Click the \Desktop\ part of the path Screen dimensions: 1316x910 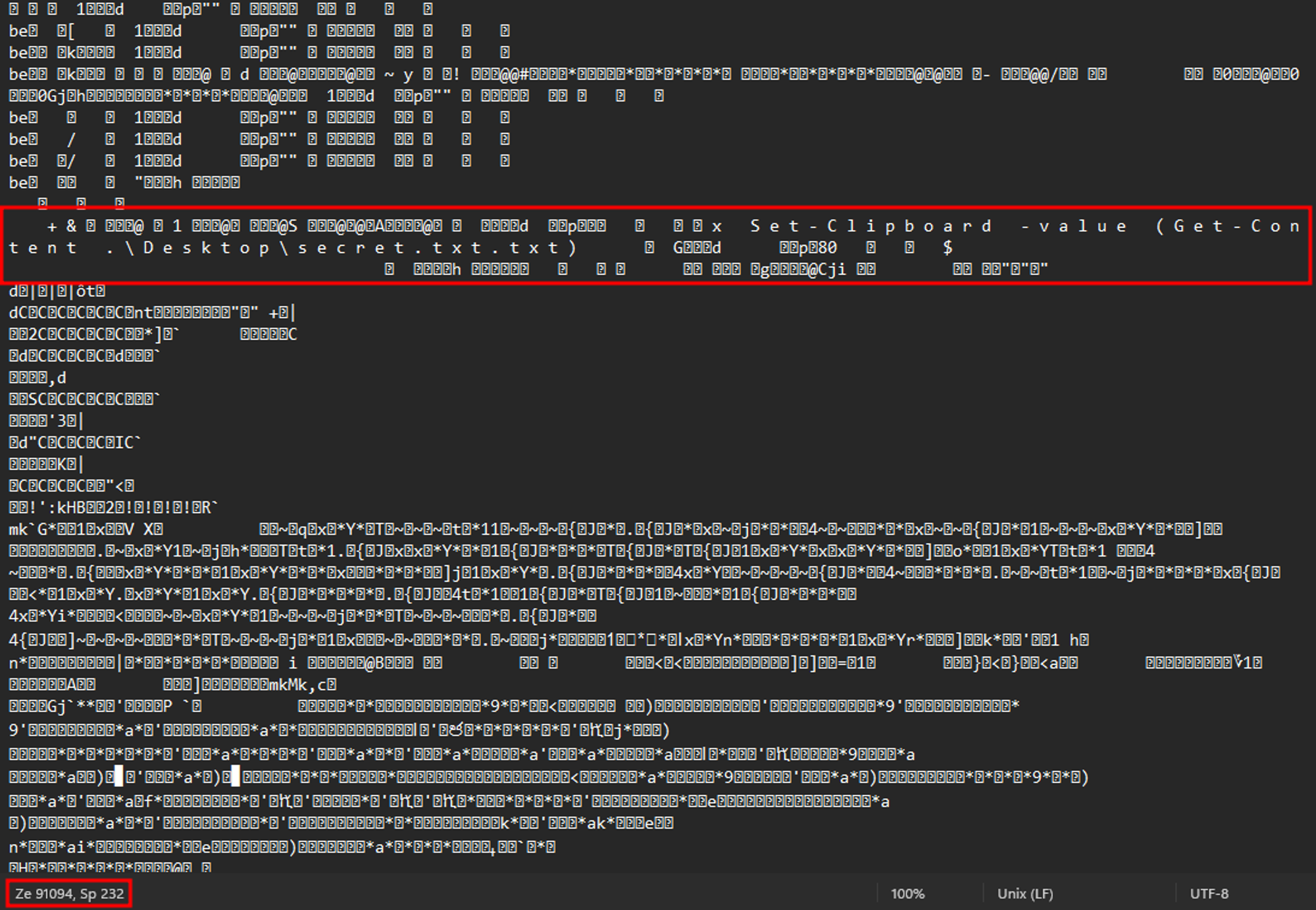pyautogui.click(x=208, y=248)
